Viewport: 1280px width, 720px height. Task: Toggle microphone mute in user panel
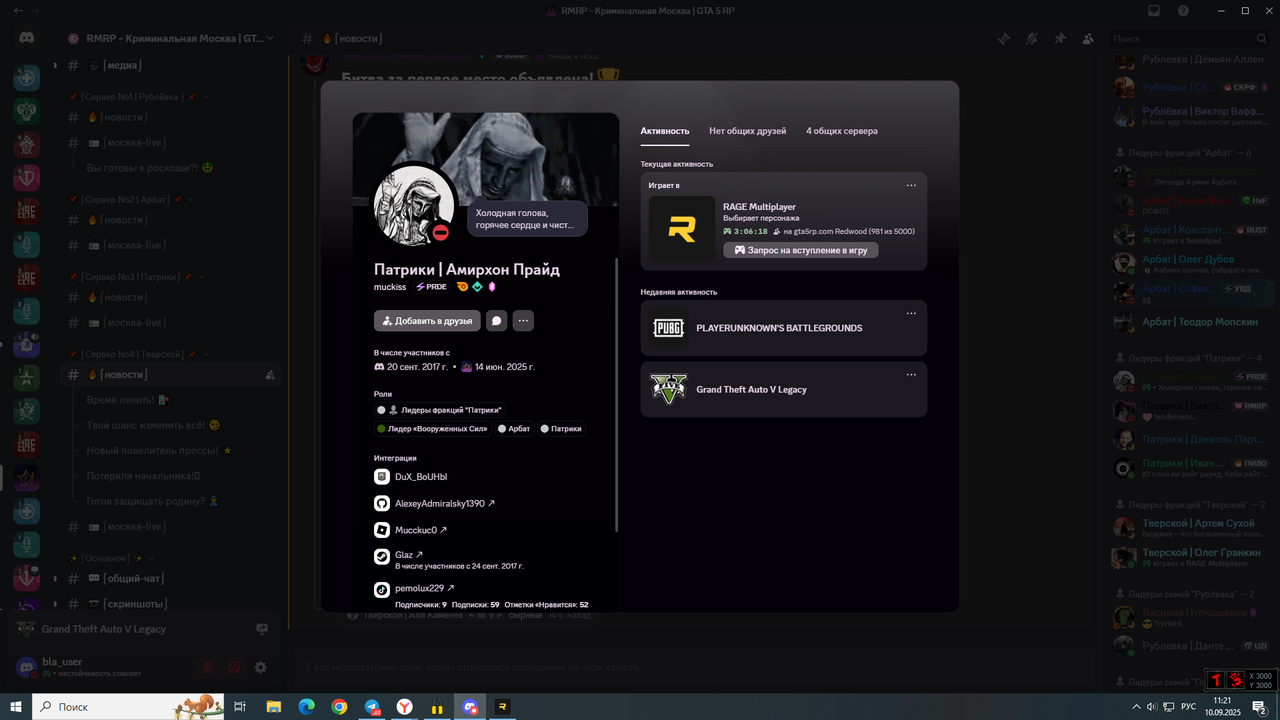[206, 667]
